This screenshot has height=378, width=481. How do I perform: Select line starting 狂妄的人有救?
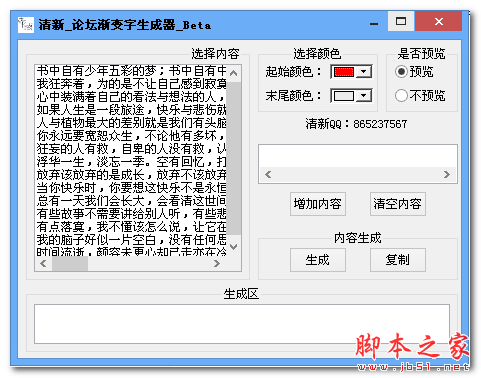pos(131,148)
